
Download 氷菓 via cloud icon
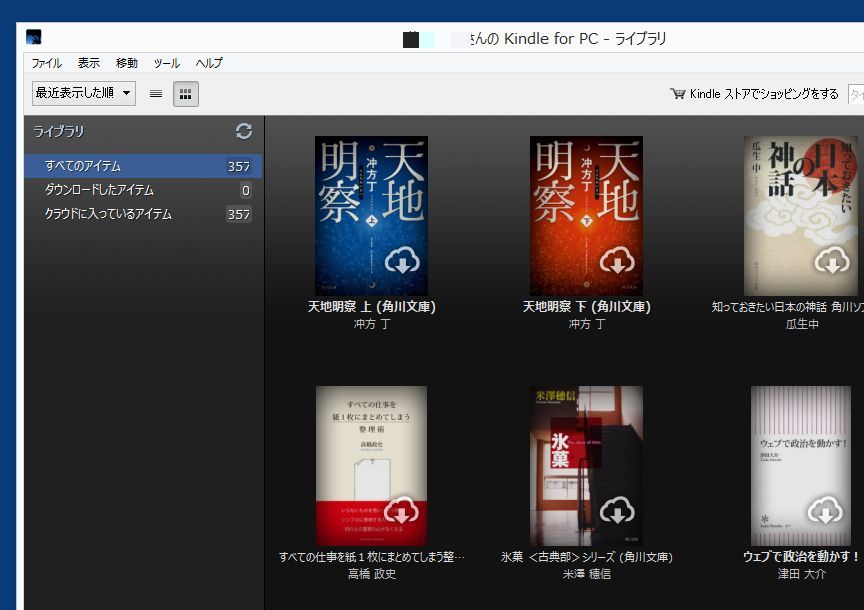tap(617, 510)
